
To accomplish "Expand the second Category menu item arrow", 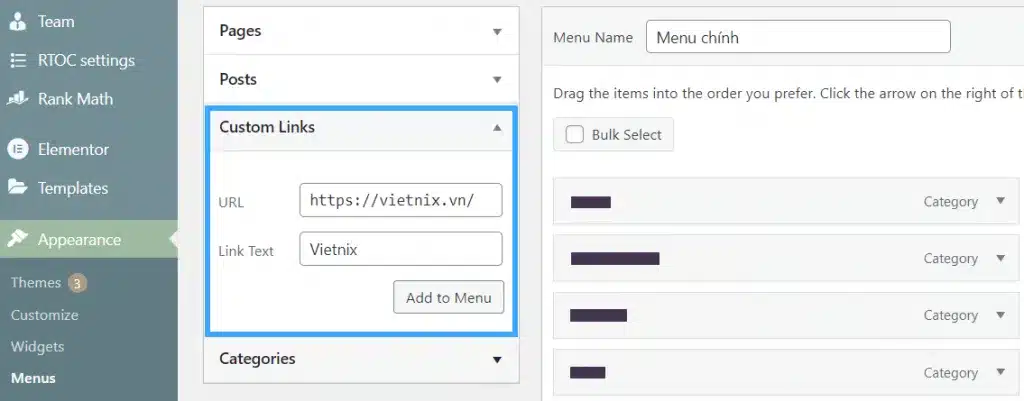I will coord(1000,258).
